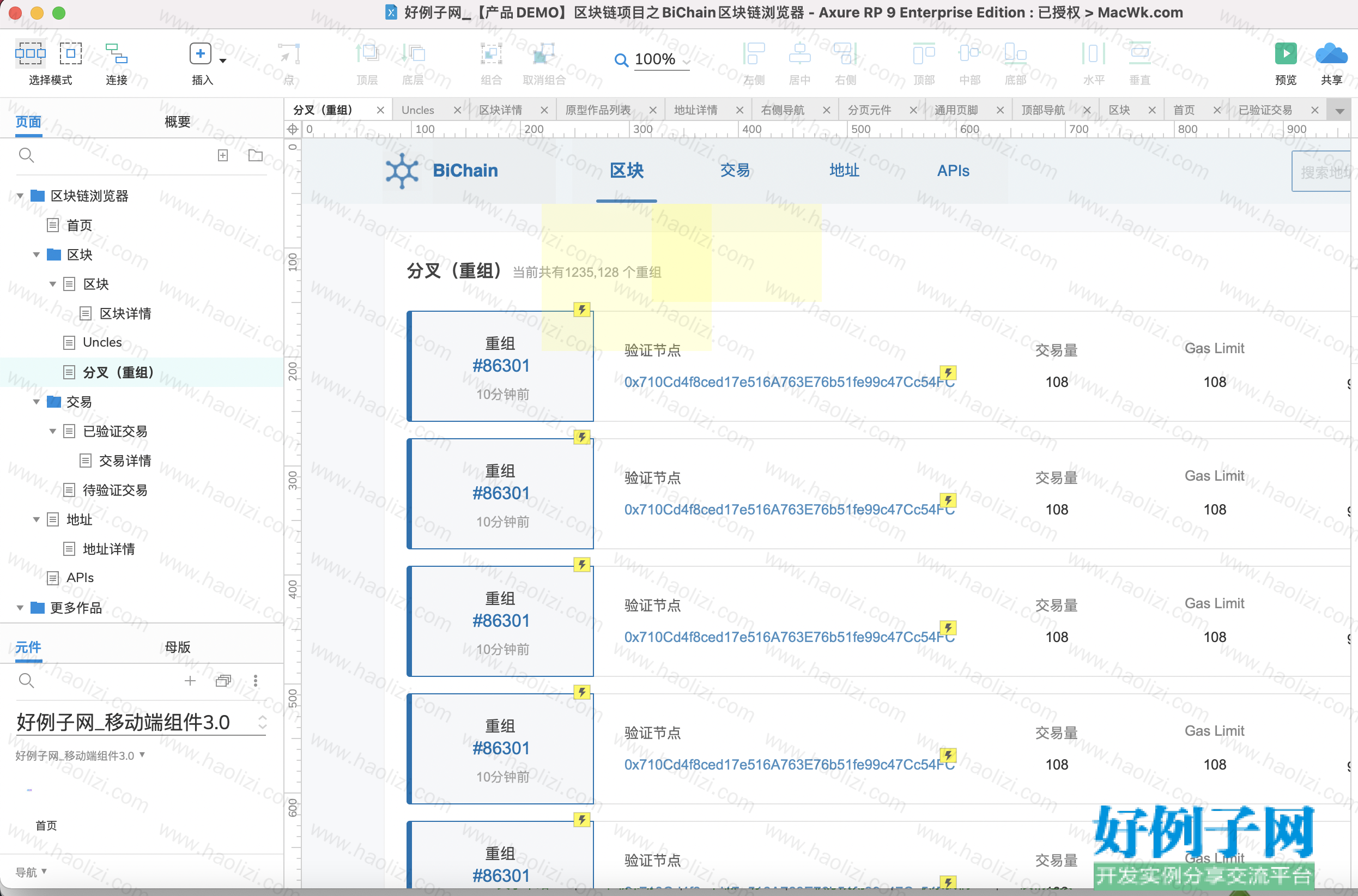The image size is (1358, 896).
Task: Click the Preview (预览) play button
Action: 1286,54
